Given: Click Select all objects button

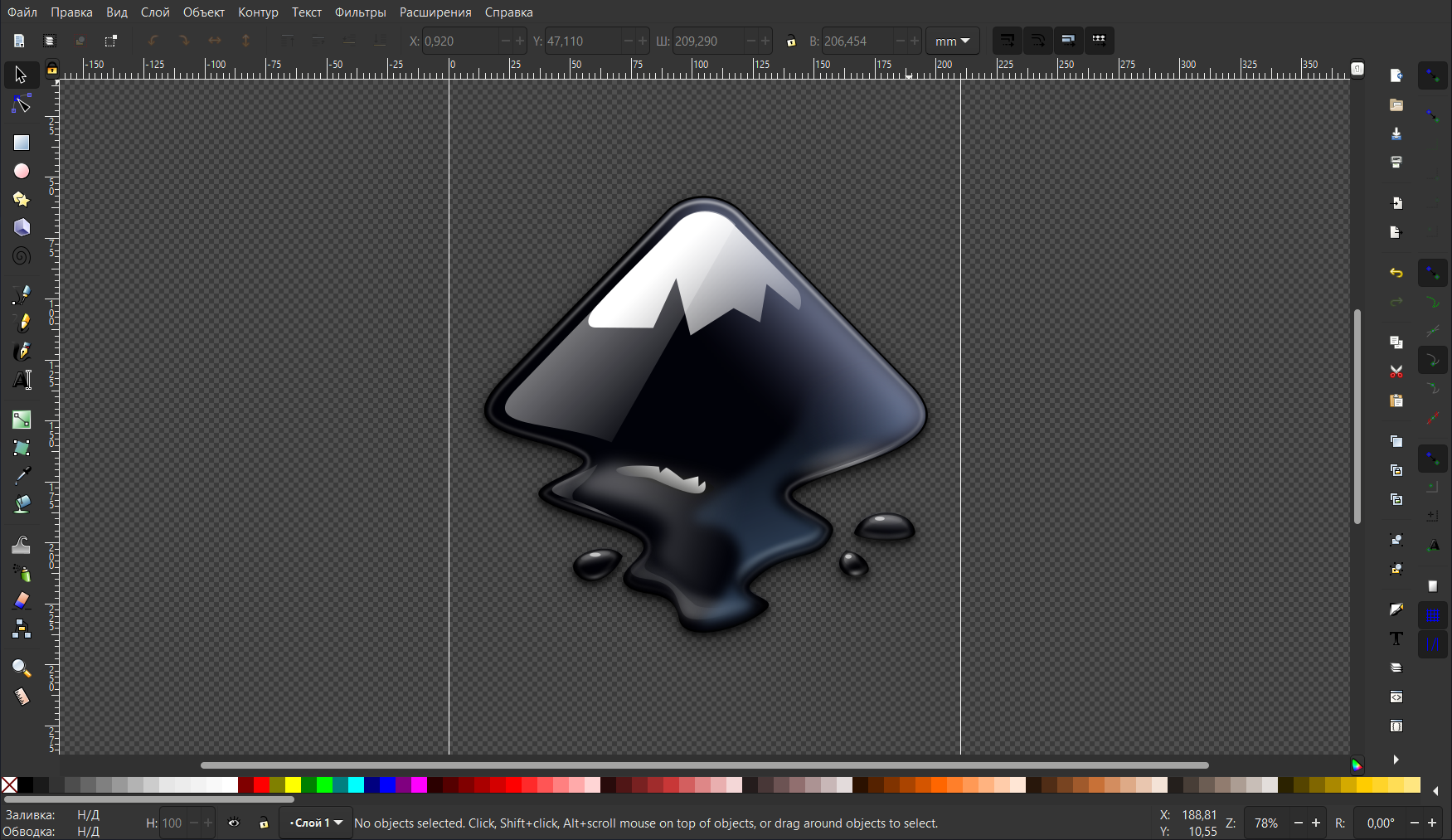Looking at the screenshot, I should [19, 41].
